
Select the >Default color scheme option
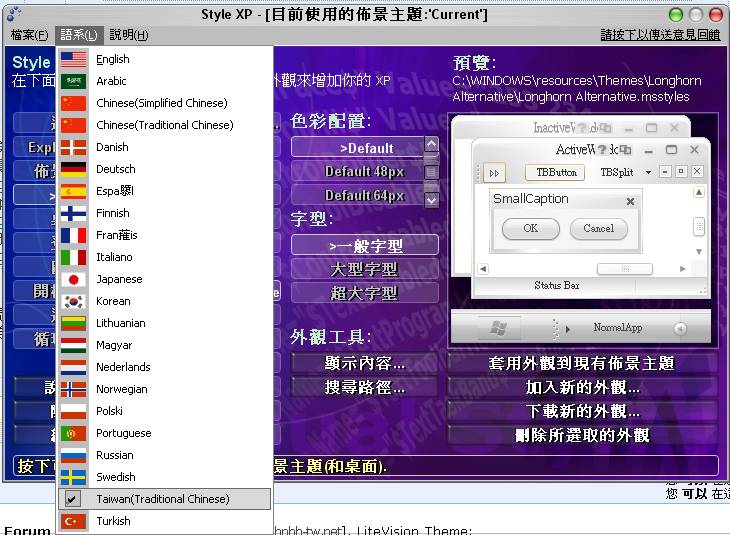(364, 148)
